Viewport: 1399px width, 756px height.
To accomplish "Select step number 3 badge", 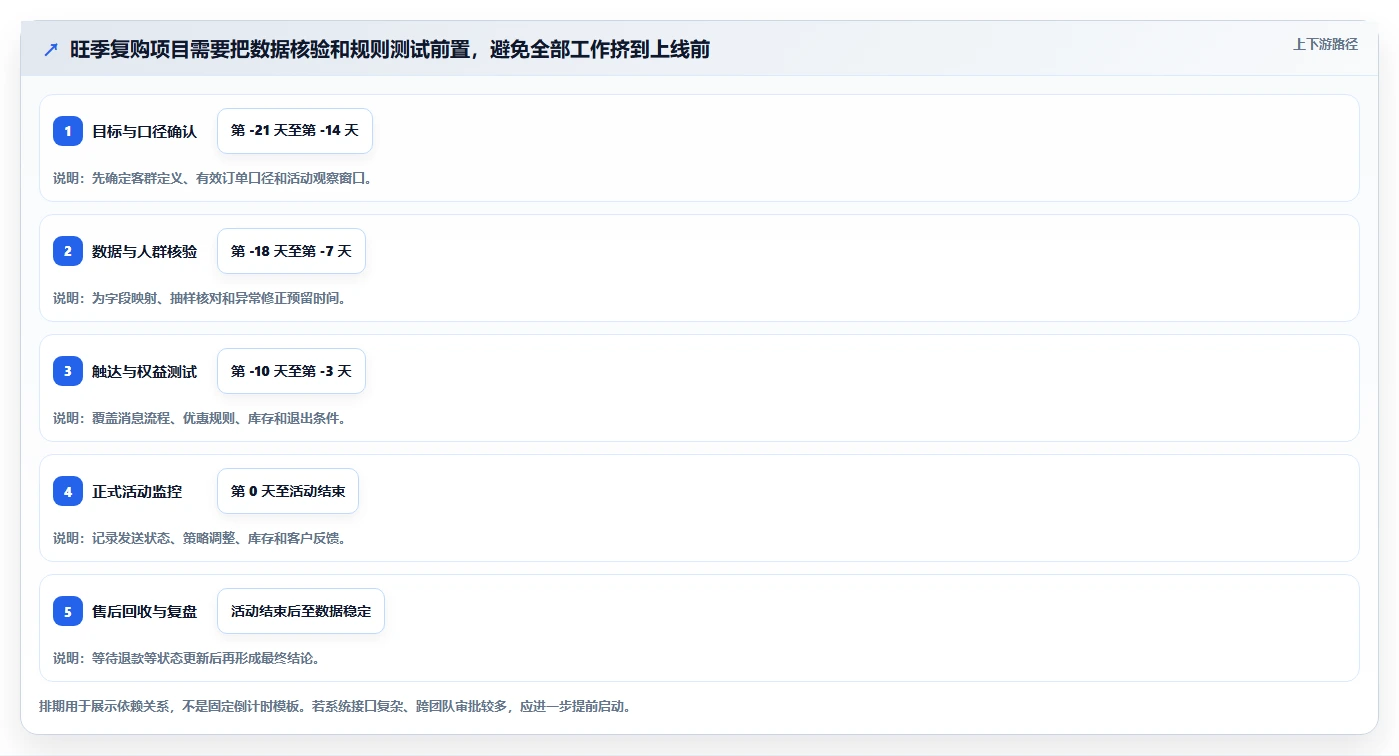I will [x=68, y=371].
